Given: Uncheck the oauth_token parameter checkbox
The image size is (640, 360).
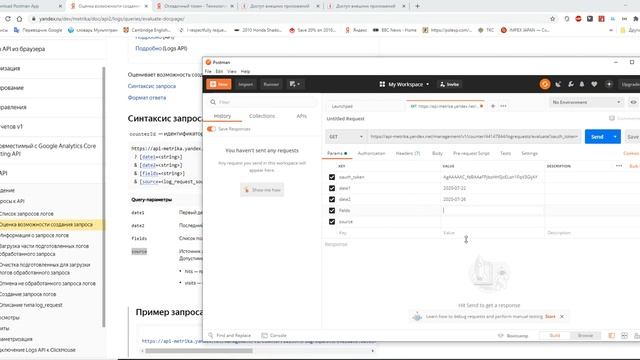Looking at the screenshot, I should click(x=332, y=177).
